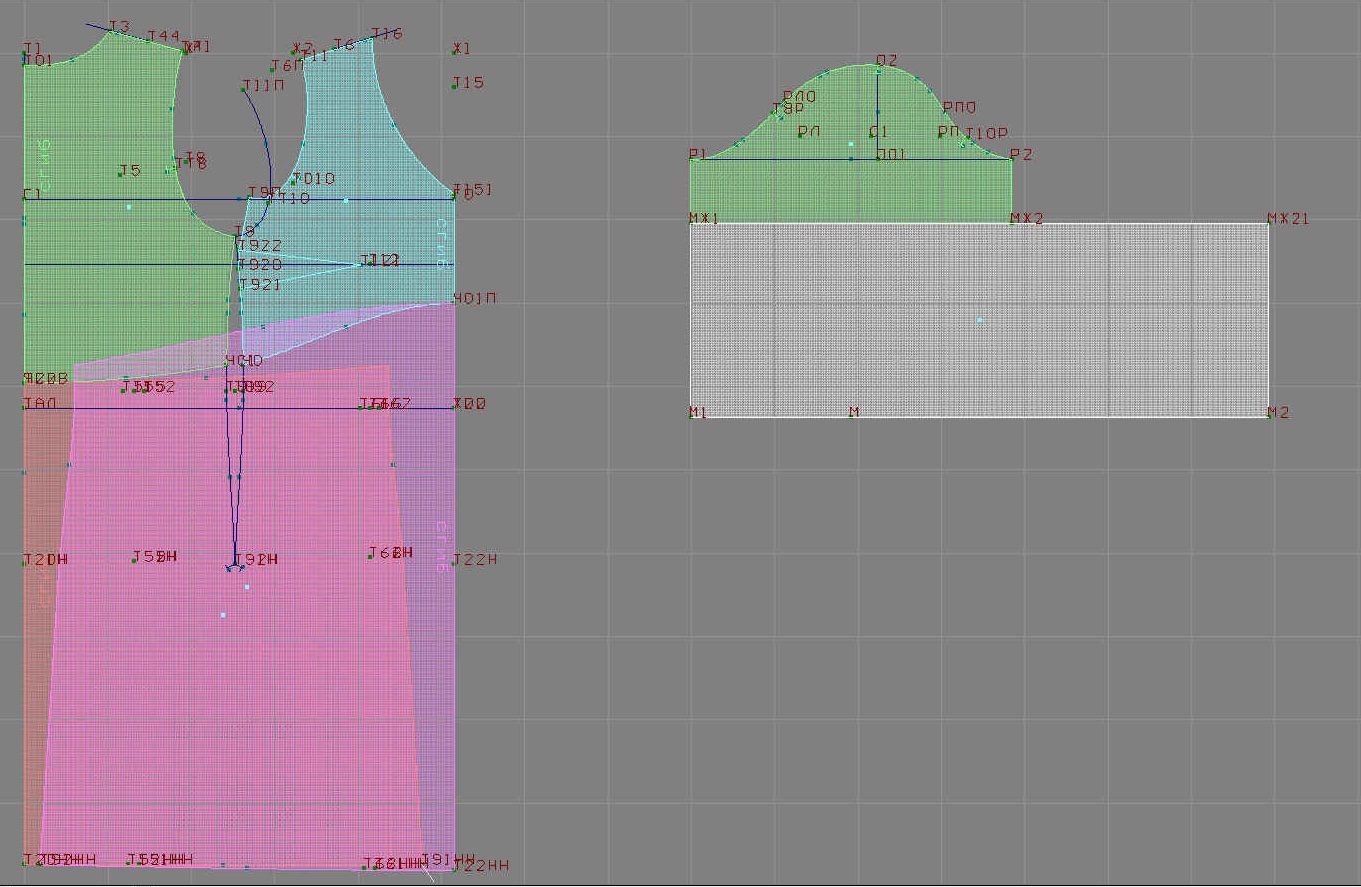Viewport: 1361px width, 887px height.
Task: Select sleeve point P1 at left corner
Action: [691, 158]
